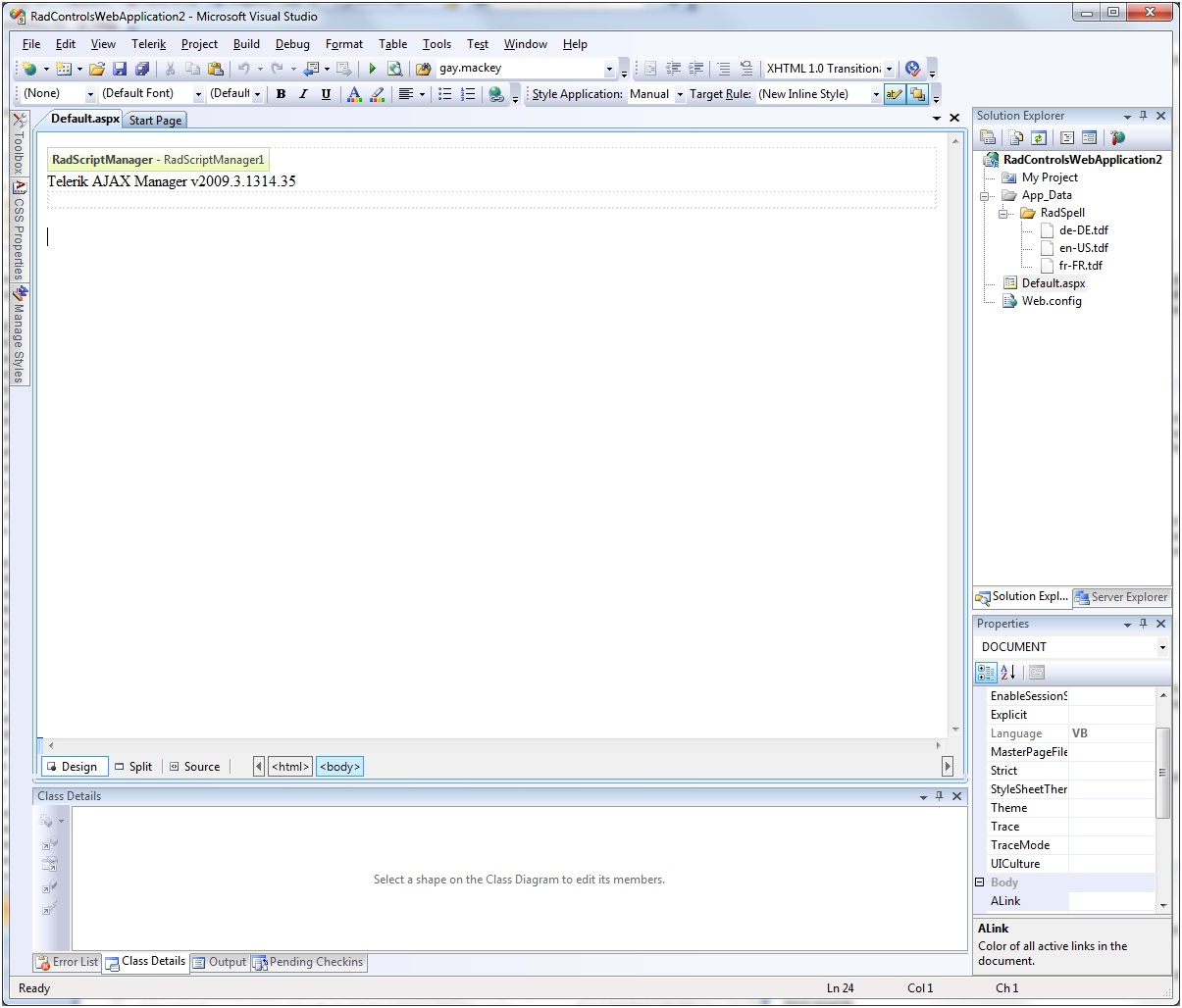Image resolution: width=1182 pixels, height=1008 pixels.
Task: Click the Add New Item icon
Action: pos(64,69)
